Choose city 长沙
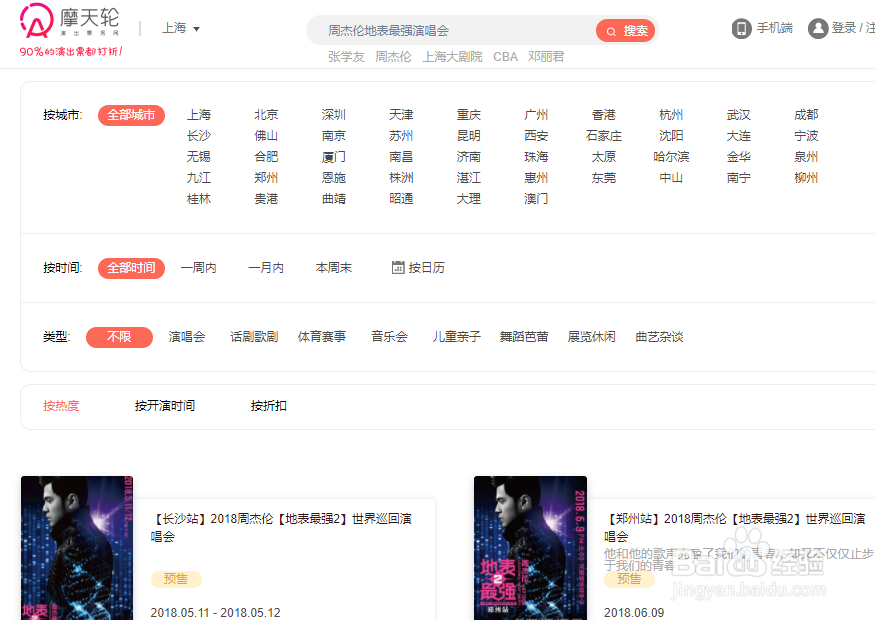Screen dimensions: 875x620 pos(199,136)
